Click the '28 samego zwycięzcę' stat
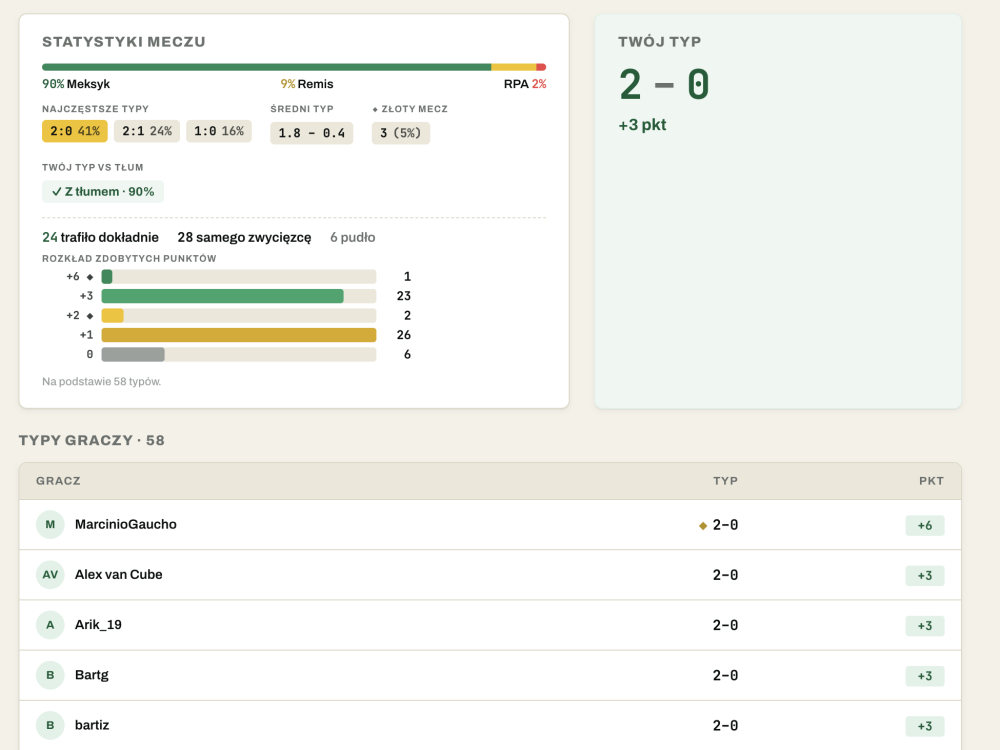The image size is (1000, 750). [x=244, y=237]
